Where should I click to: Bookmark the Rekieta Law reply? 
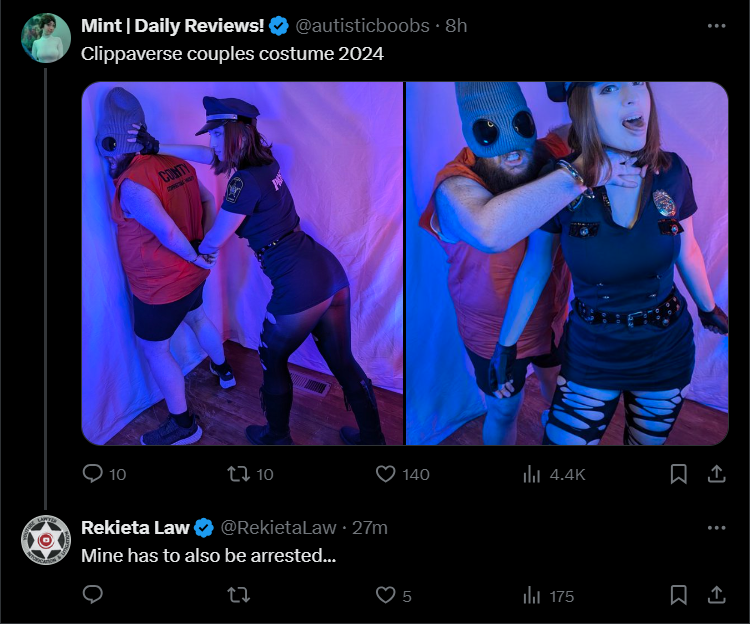click(678, 595)
